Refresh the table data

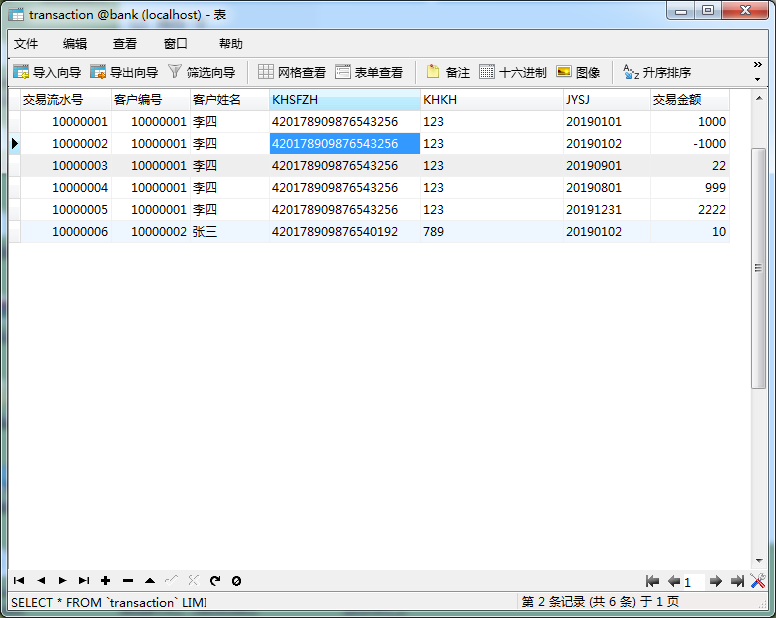(215, 580)
